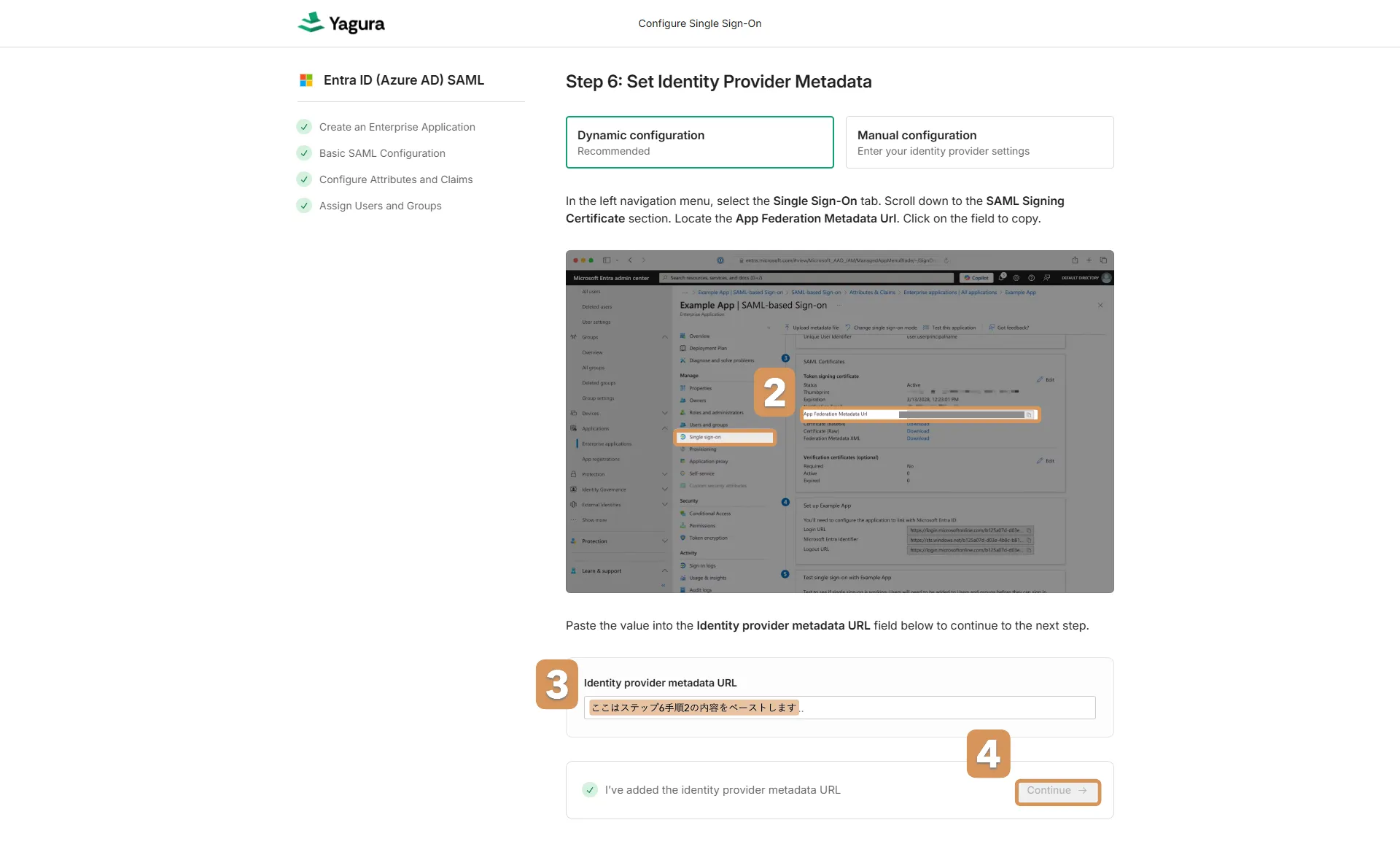
Task: Open the Create an Enterprise Application step
Action: click(x=397, y=127)
